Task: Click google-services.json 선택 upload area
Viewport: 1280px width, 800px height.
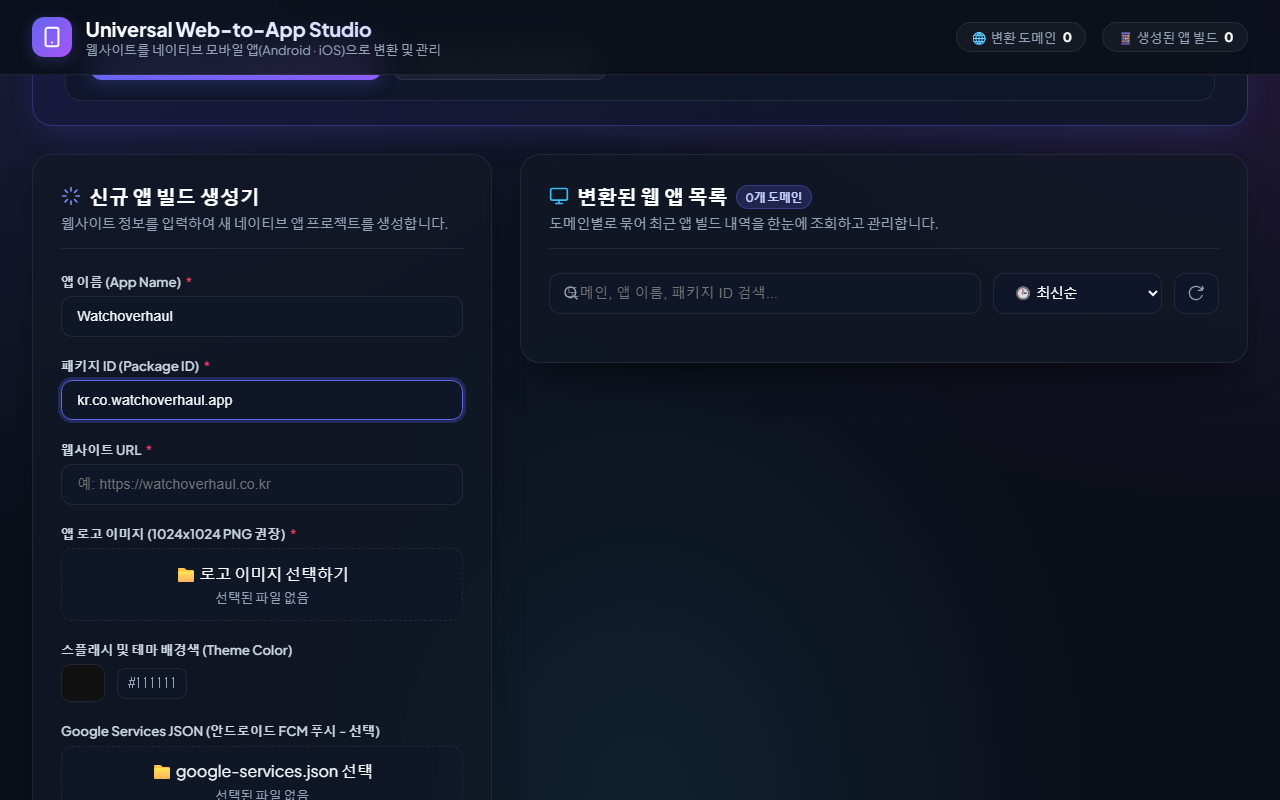Action: (x=262, y=775)
